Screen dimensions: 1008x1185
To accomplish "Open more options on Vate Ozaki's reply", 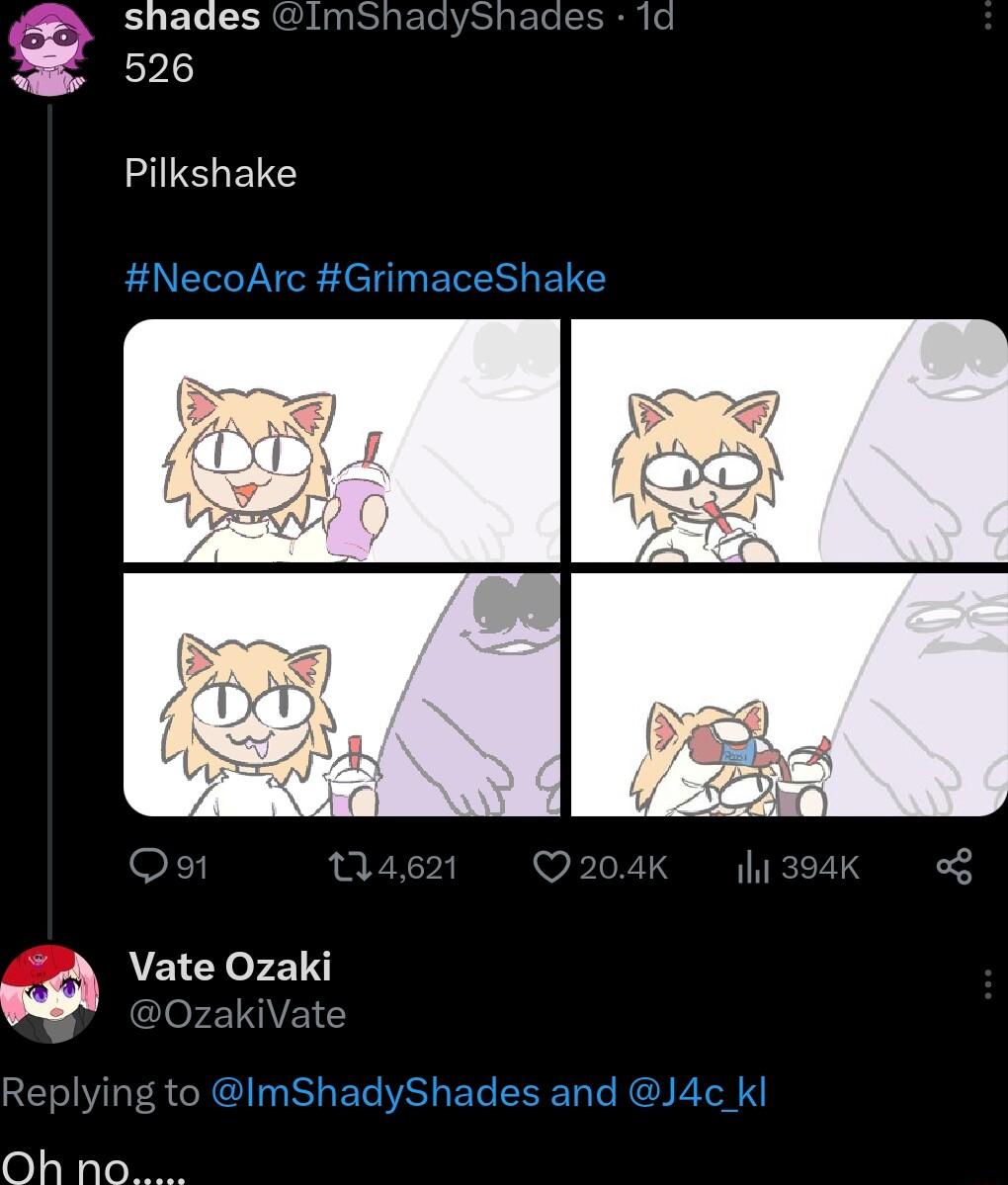I will coord(986,984).
